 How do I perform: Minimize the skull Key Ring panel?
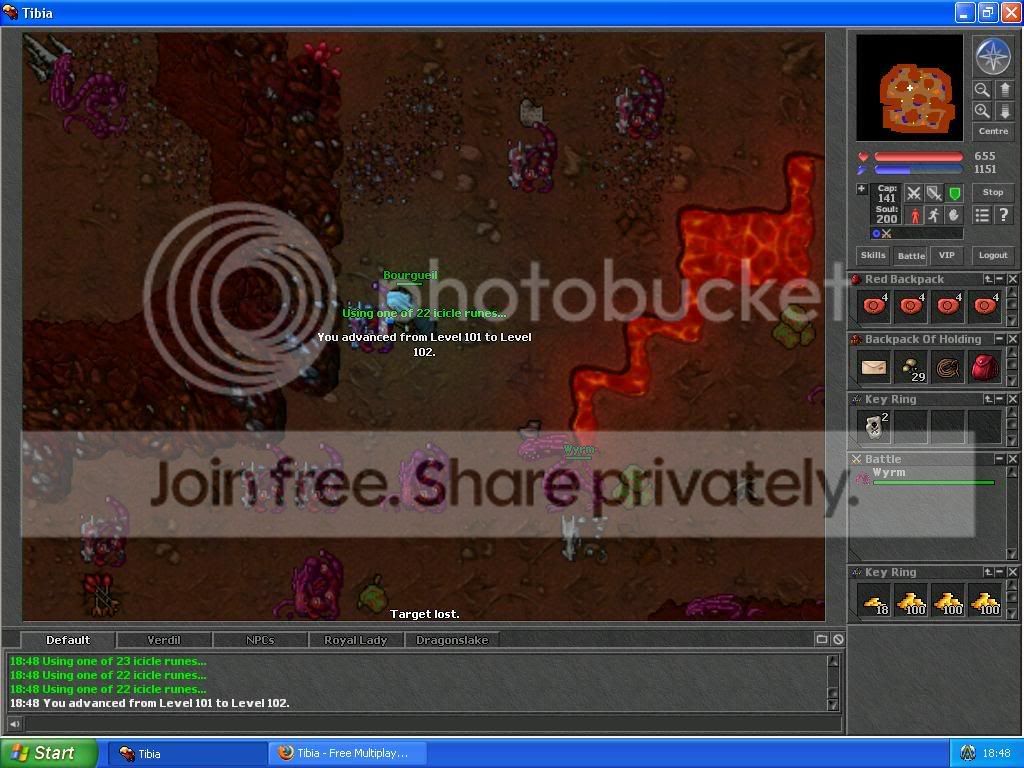(1000, 399)
